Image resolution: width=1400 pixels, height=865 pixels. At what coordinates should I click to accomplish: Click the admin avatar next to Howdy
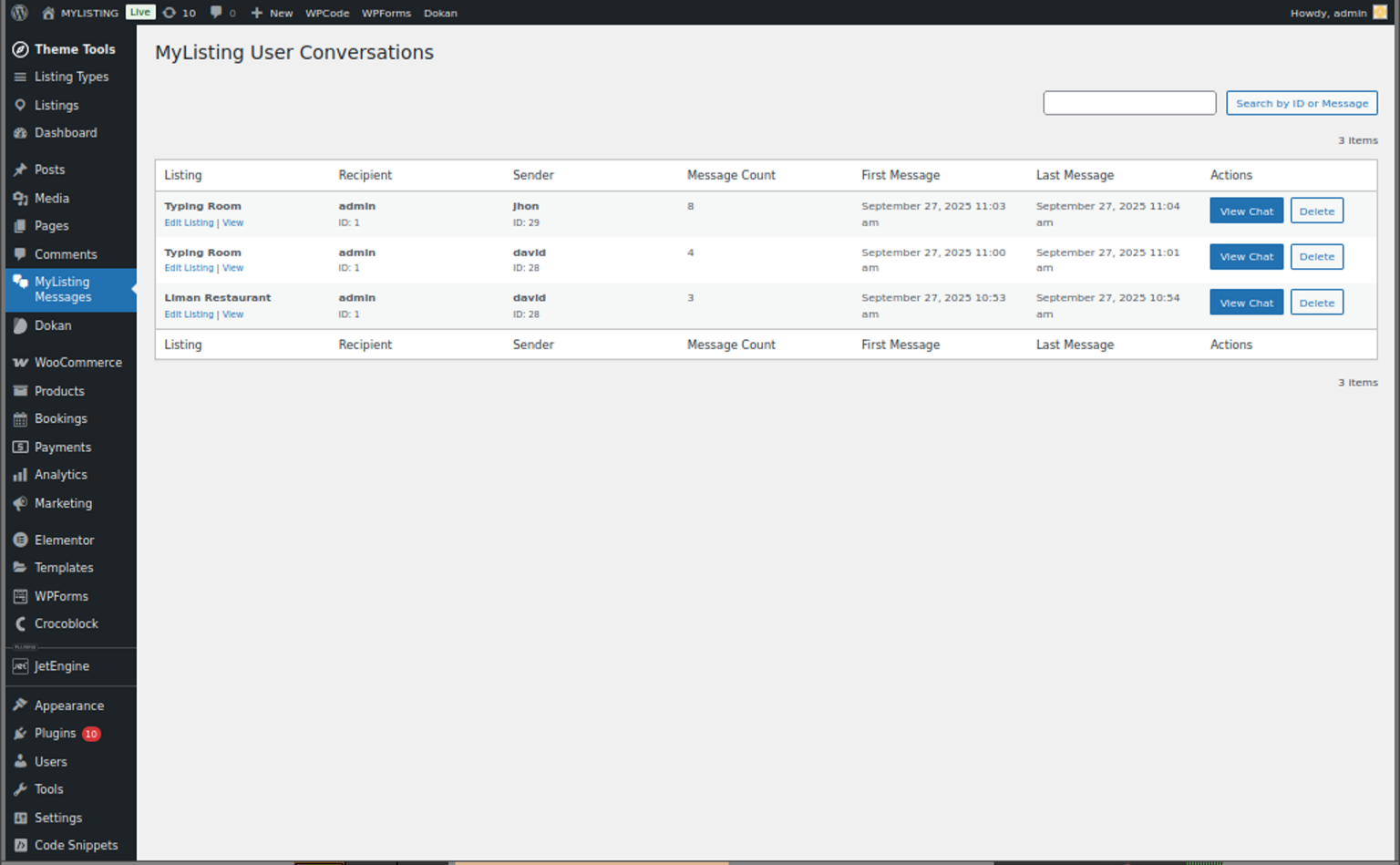(x=1380, y=13)
